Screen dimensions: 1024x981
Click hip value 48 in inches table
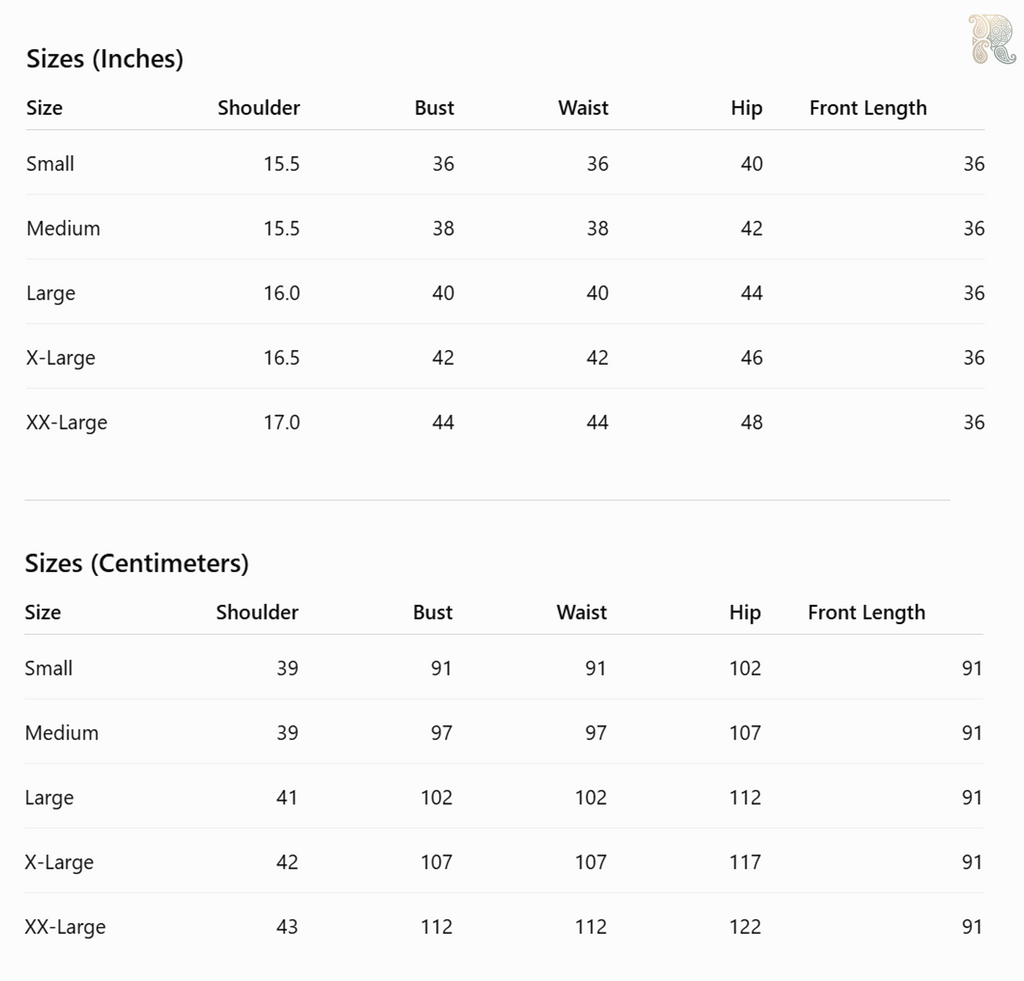752,422
